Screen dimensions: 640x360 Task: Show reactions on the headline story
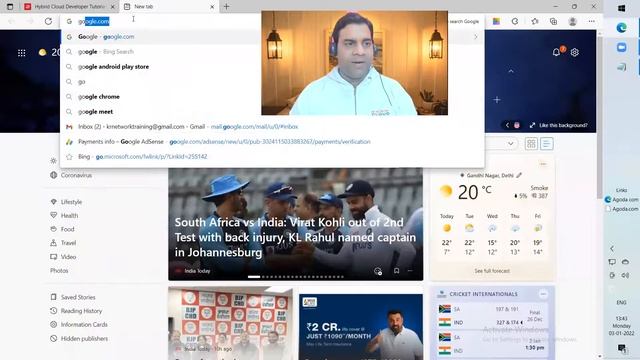pyautogui.click(x=378, y=271)
